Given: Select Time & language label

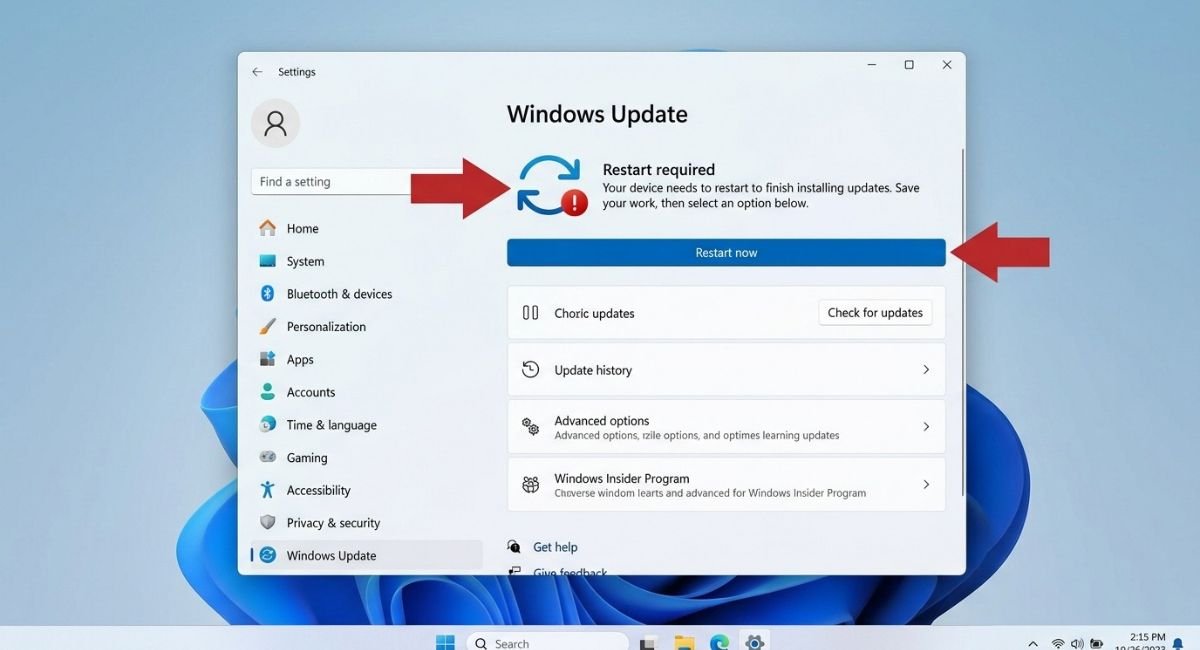Looking at the screenshot, I should tap(331, 425).
